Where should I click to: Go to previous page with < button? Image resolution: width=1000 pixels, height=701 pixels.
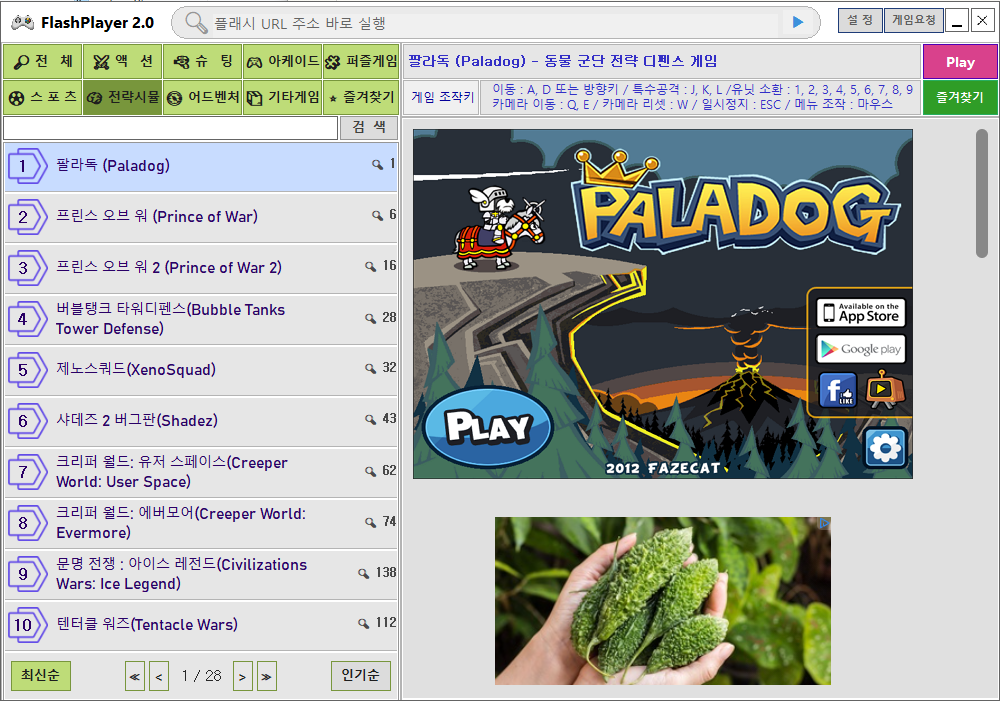(x=159, y=677)
